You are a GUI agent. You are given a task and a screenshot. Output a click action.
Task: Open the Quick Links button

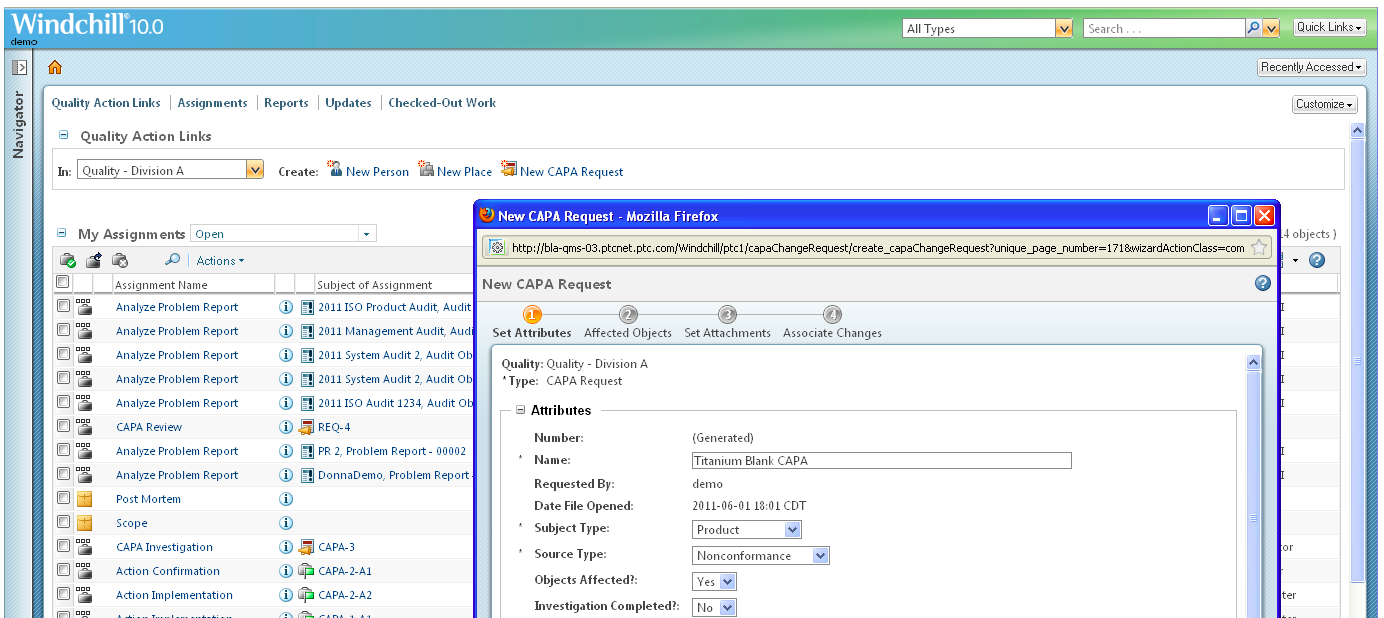(x=1329, y=28)
